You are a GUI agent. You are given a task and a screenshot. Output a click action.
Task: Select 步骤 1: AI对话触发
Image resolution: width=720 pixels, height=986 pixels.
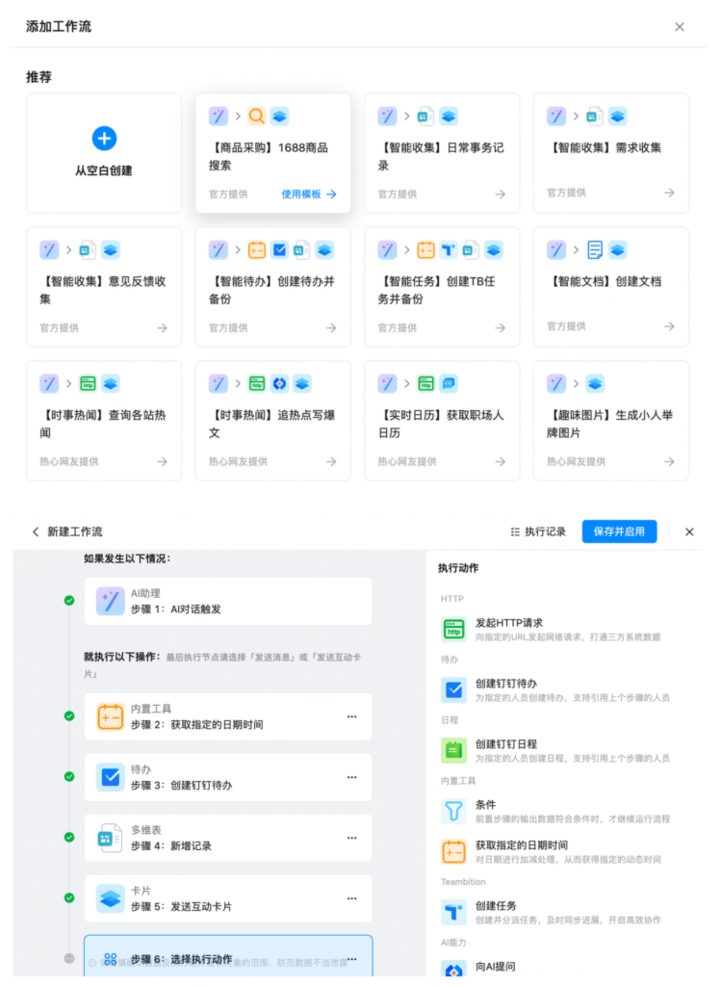[x=228, y=601]
